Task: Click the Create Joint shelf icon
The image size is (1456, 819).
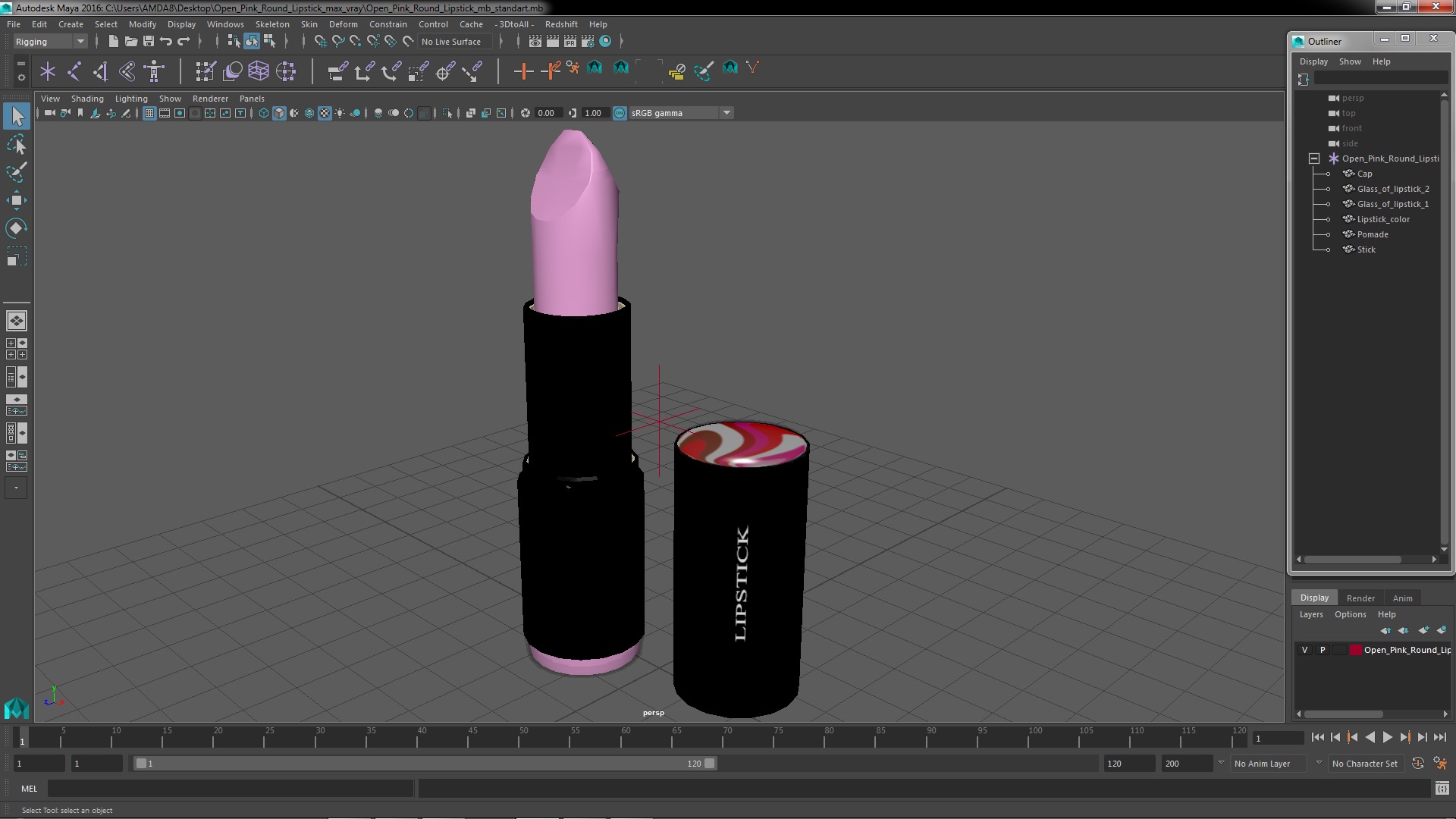Action: click(x=74, y=71)
